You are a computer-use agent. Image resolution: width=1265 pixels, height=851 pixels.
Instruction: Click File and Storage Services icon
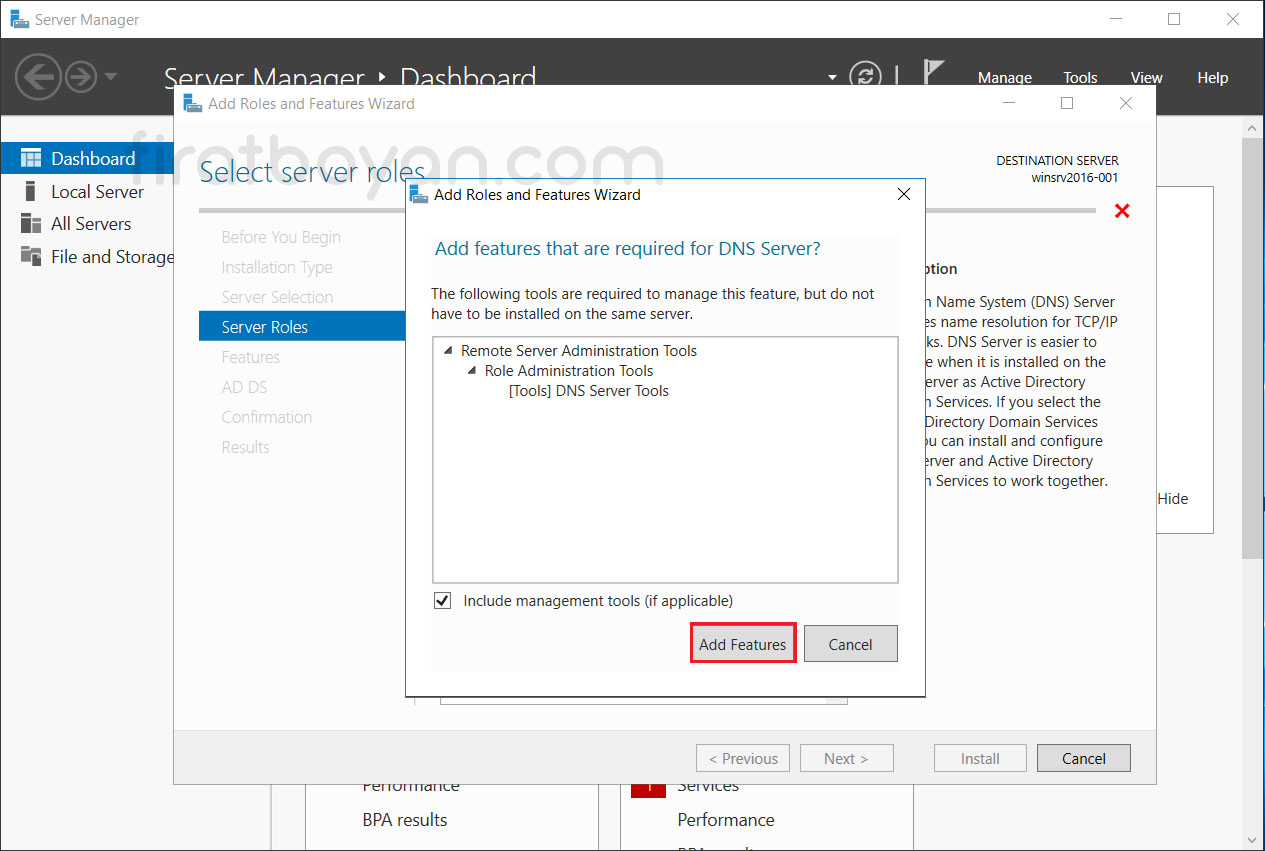point(31,256)
